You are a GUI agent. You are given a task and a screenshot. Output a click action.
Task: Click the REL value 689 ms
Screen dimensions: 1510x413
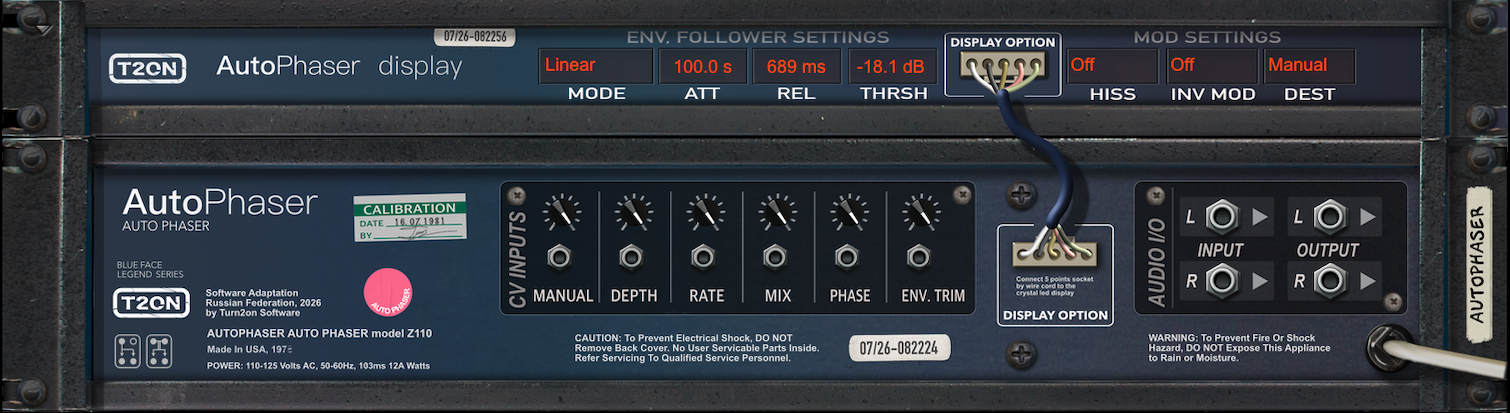click(x=796, y=65)
